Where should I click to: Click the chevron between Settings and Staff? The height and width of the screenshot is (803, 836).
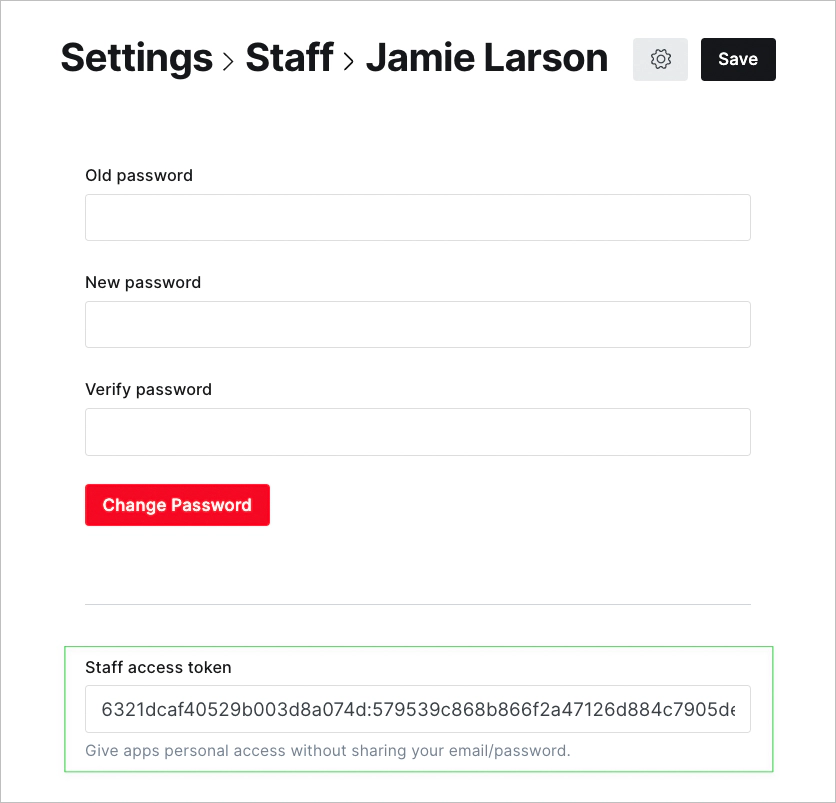click(x=229, y=62)
